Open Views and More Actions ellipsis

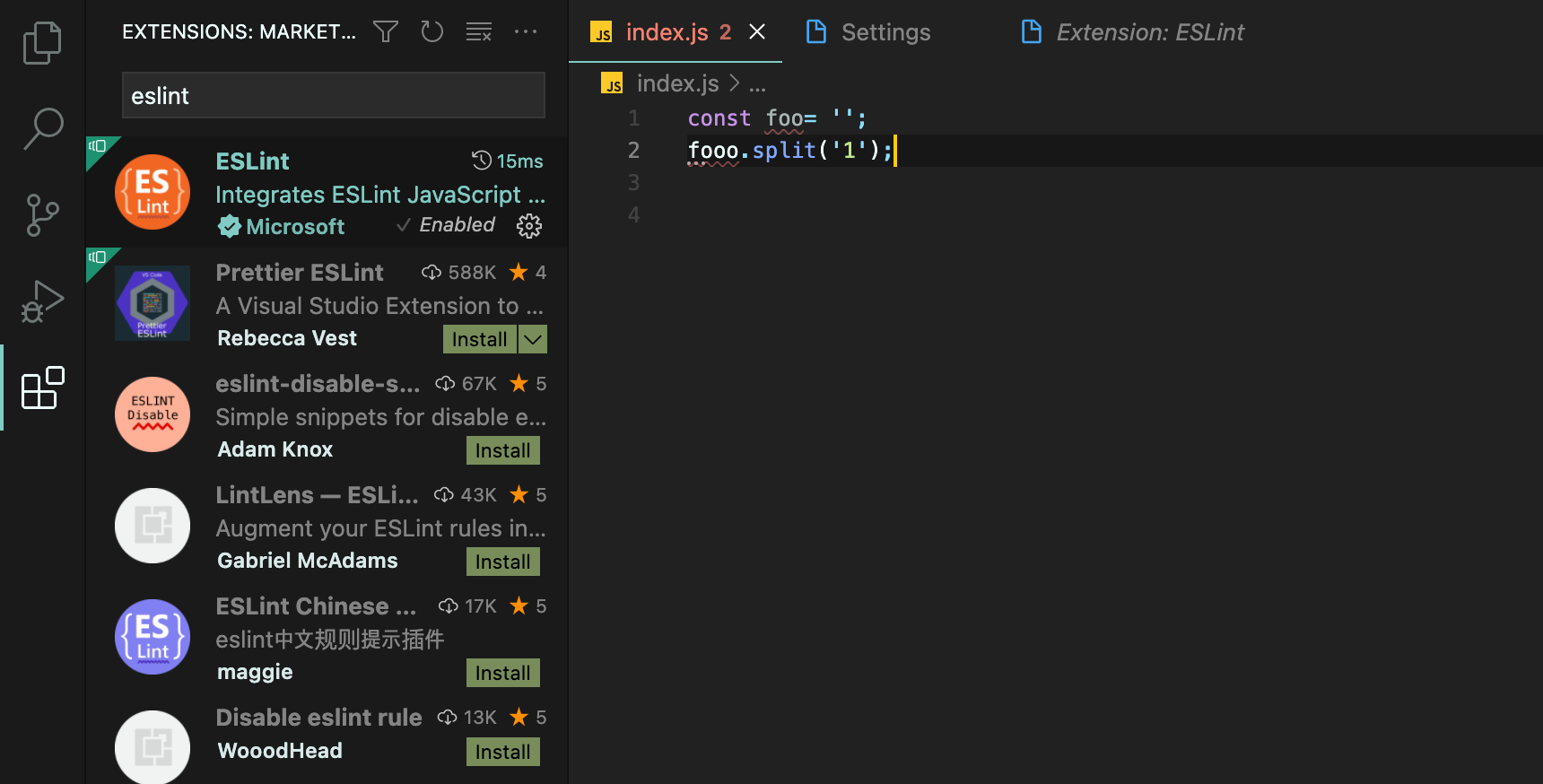point(526,32)
